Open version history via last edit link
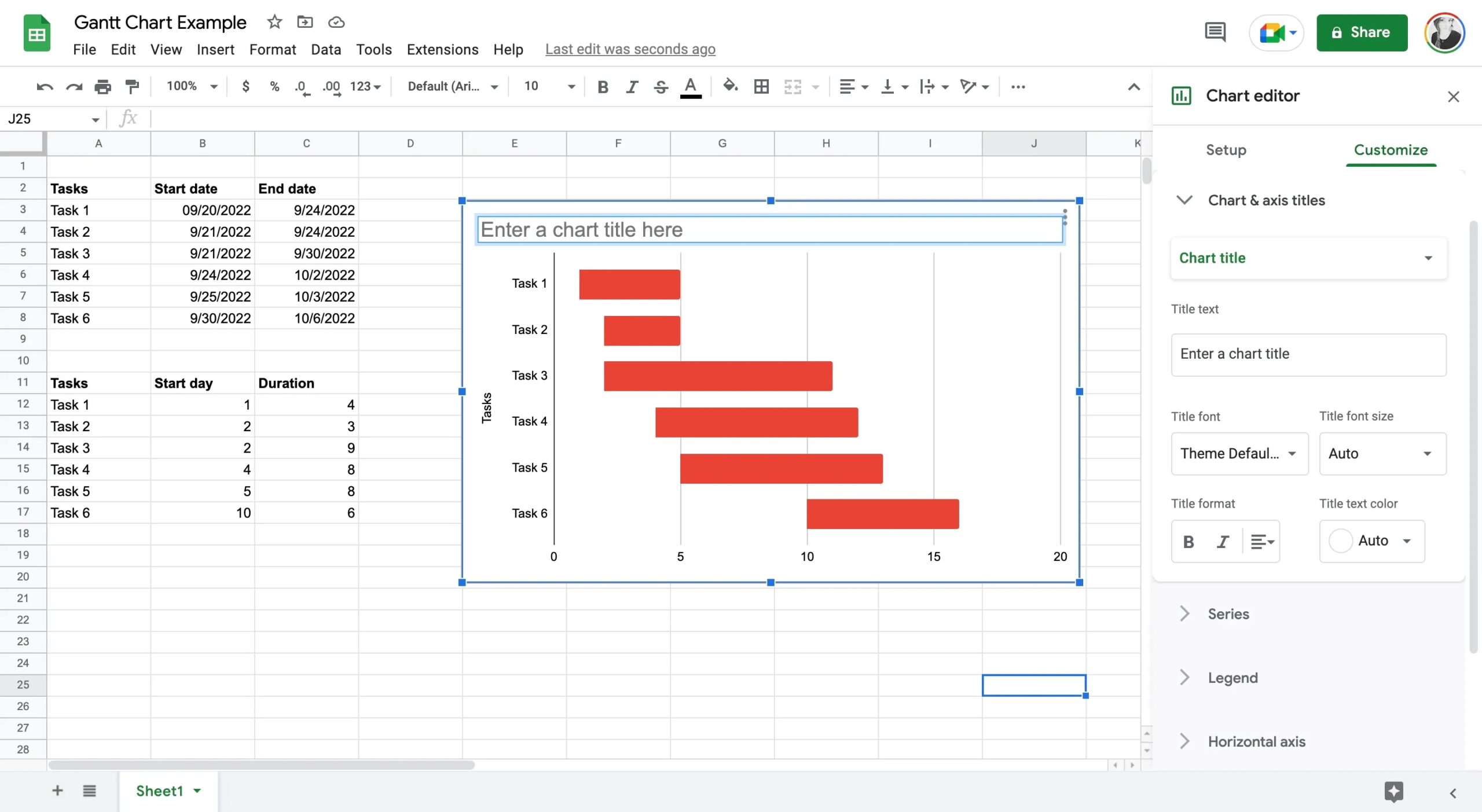Viewport: 1482px width, 812px height. click(630, 49)
